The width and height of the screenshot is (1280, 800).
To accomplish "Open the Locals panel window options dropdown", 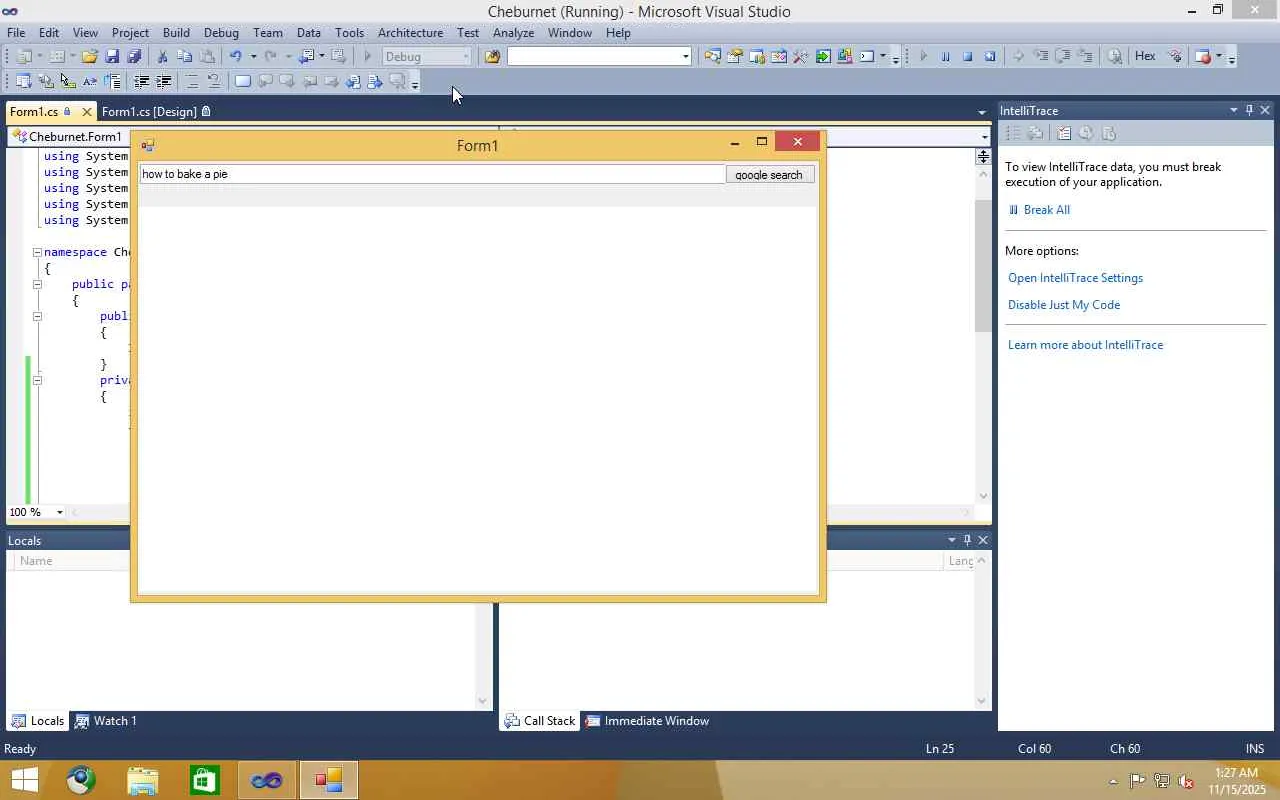I will [x=951, y=540].
